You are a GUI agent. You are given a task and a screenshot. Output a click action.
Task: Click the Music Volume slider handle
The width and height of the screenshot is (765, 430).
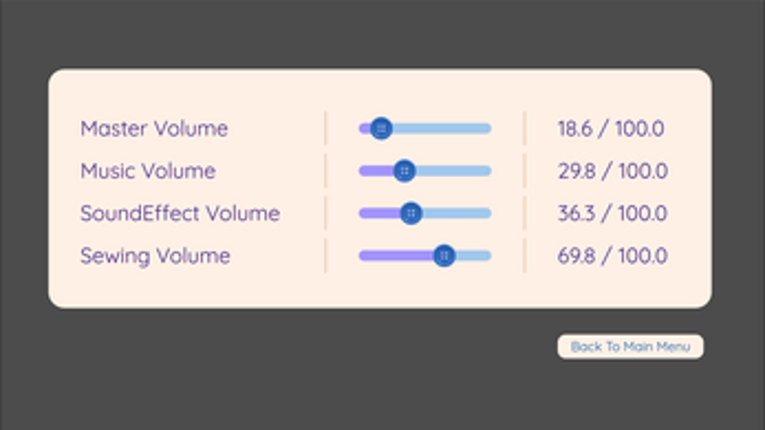(x=404, y=171)
